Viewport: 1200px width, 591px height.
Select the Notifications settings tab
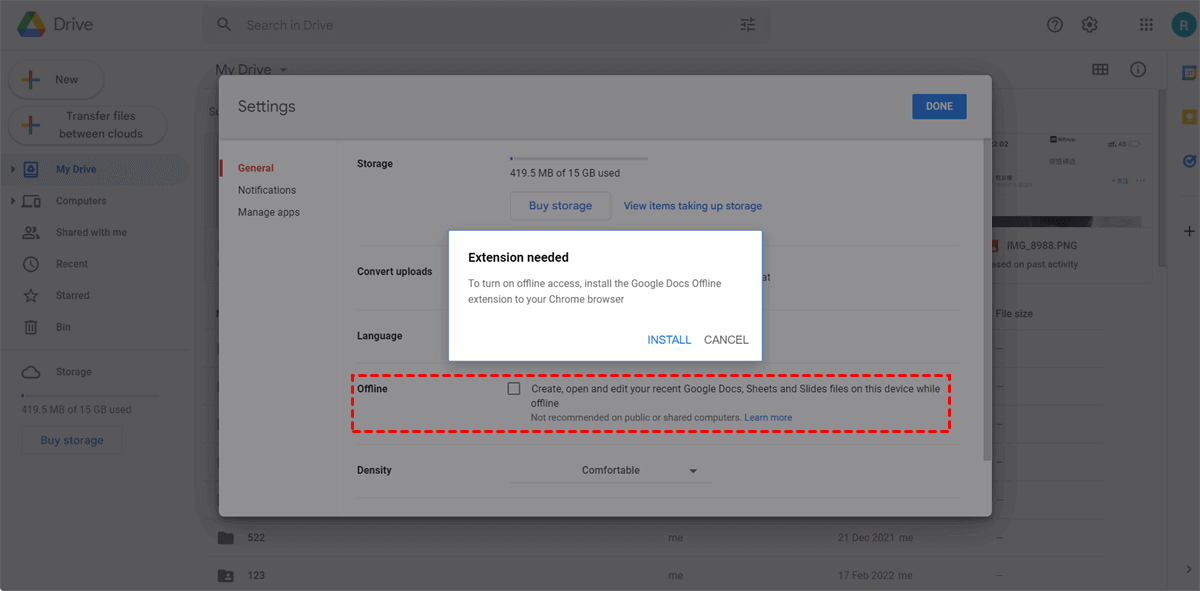[267, 190]
